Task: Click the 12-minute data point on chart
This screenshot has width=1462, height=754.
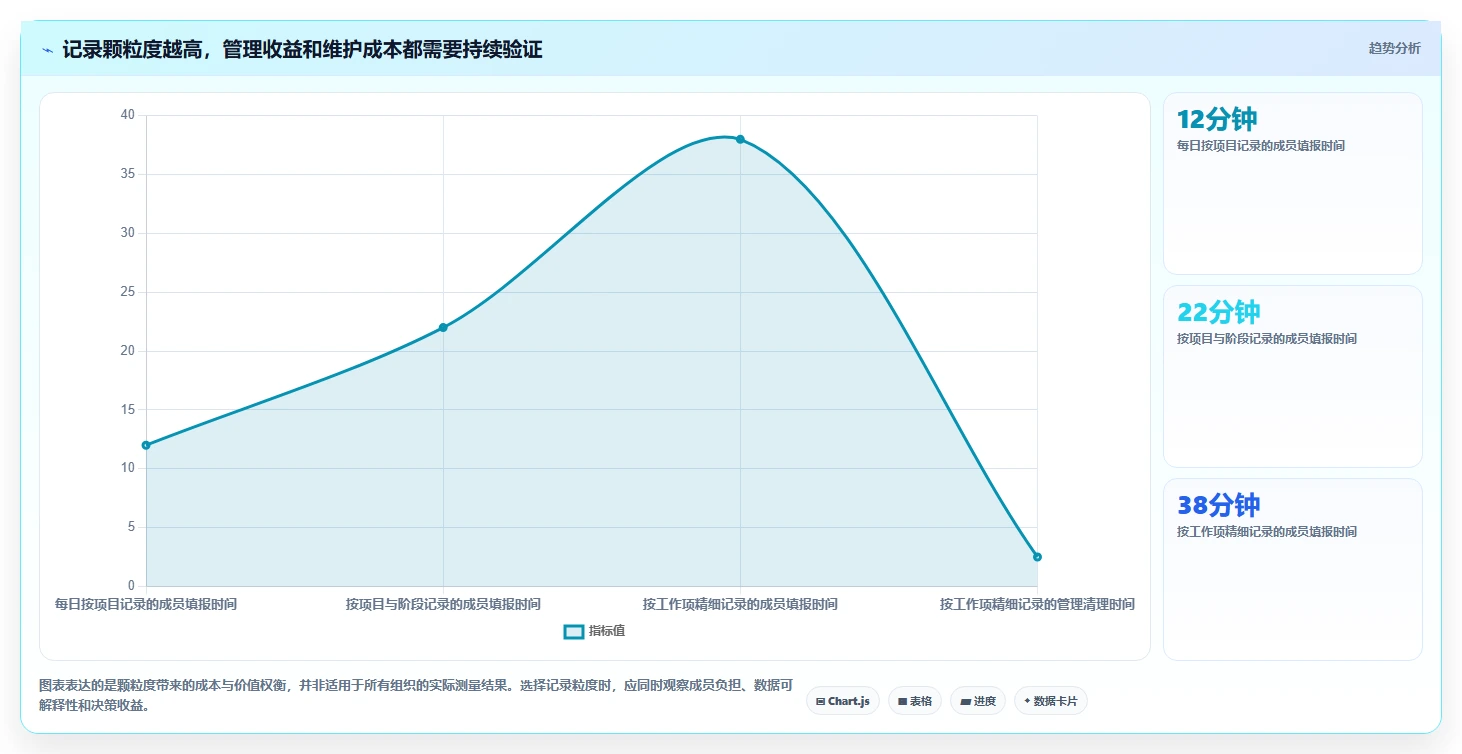Action: 146,445
